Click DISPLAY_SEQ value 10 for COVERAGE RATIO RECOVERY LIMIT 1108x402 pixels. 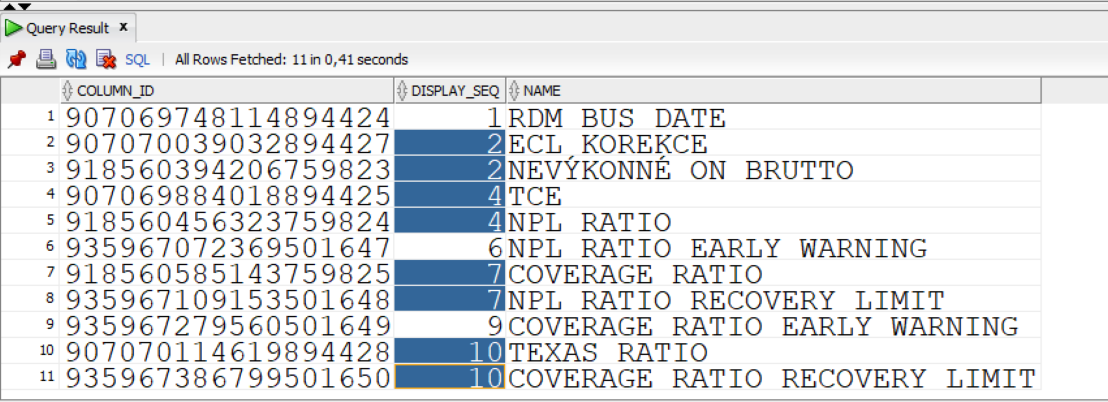tap(449, 377)
